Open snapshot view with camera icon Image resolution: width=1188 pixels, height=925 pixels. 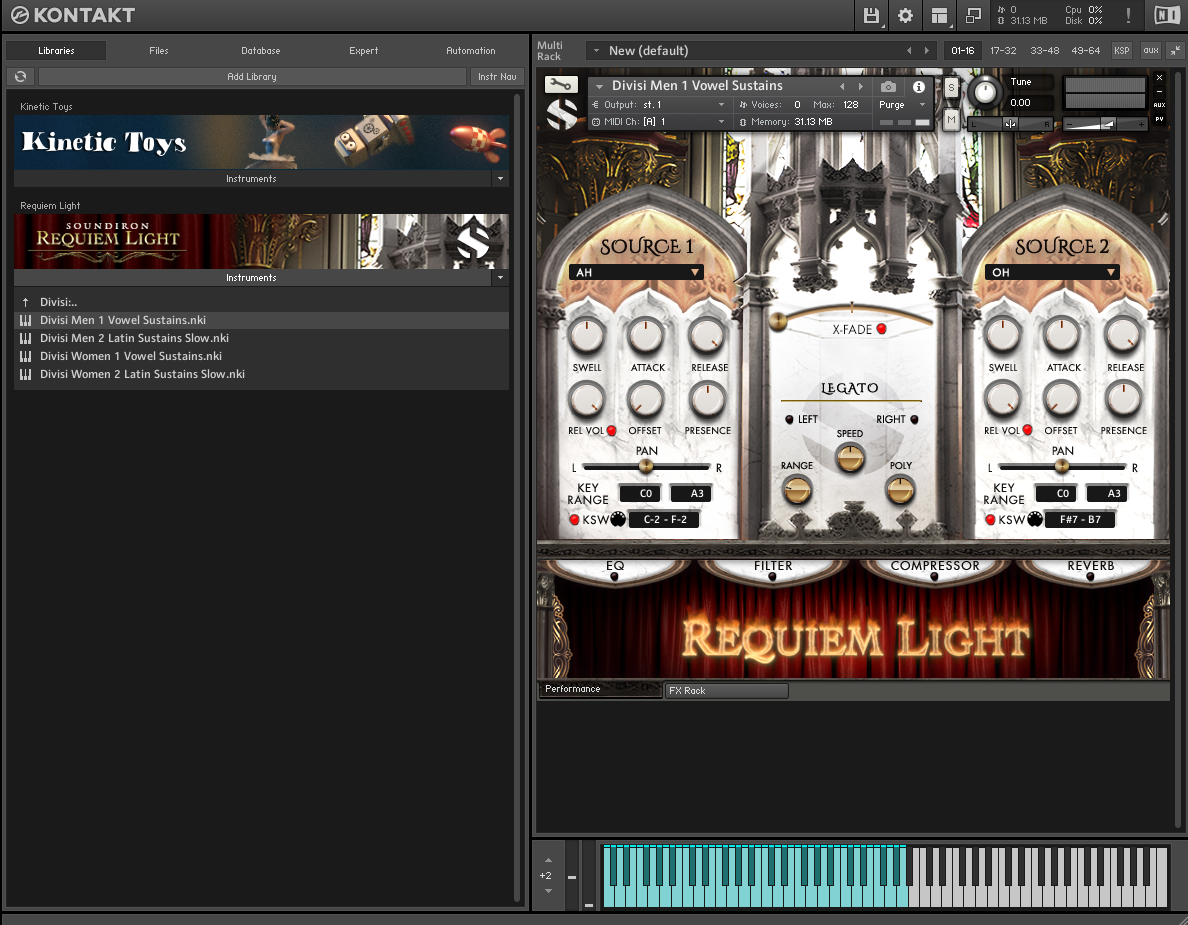point(889,86)
